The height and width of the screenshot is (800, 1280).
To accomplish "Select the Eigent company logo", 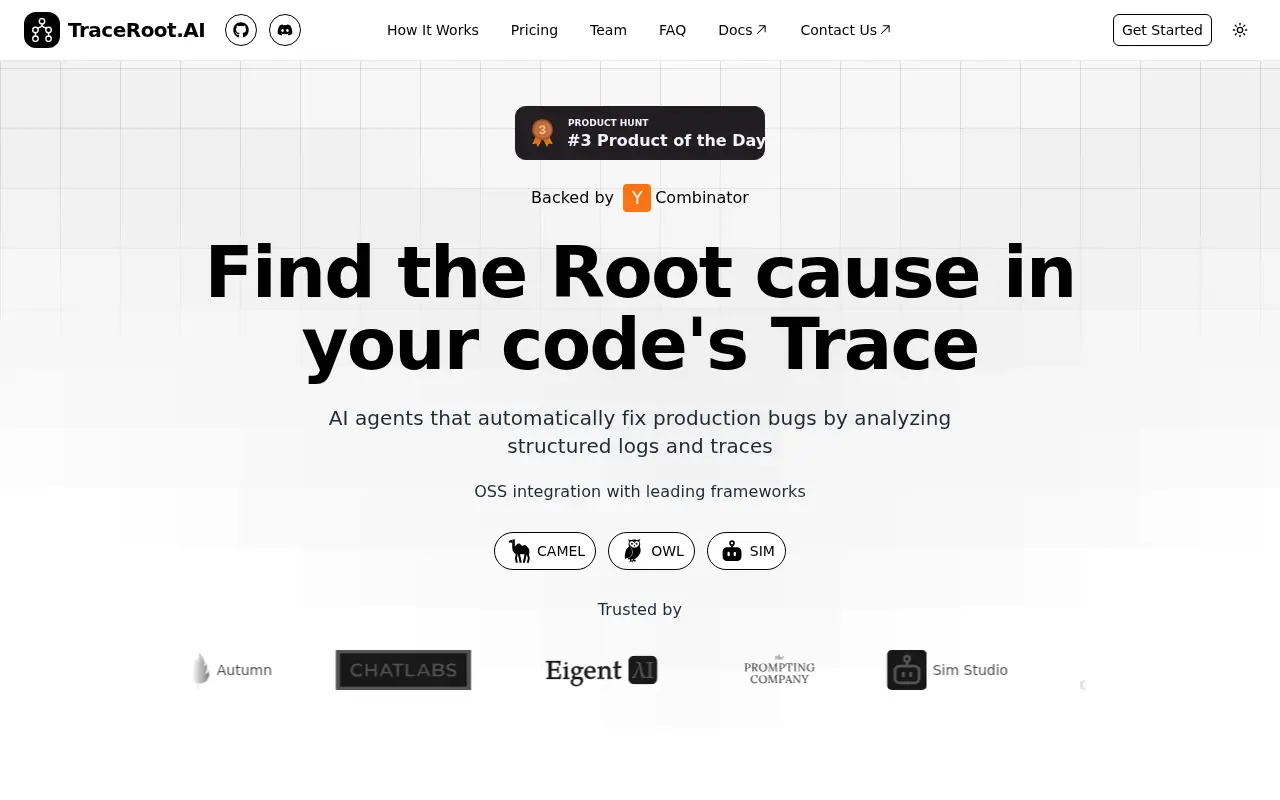I will (x=601, y=670).
